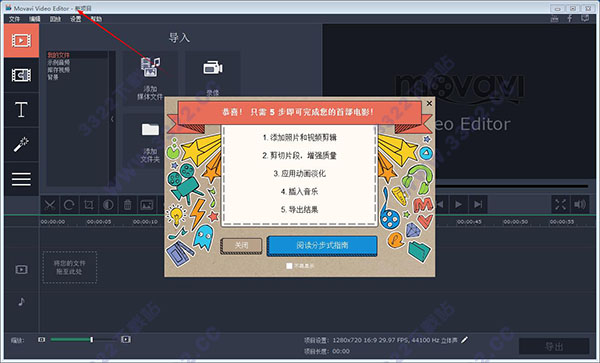This screenshot has width=600, height=363.
Task: Click the Rotate clip tool
Action: (69, 205)
